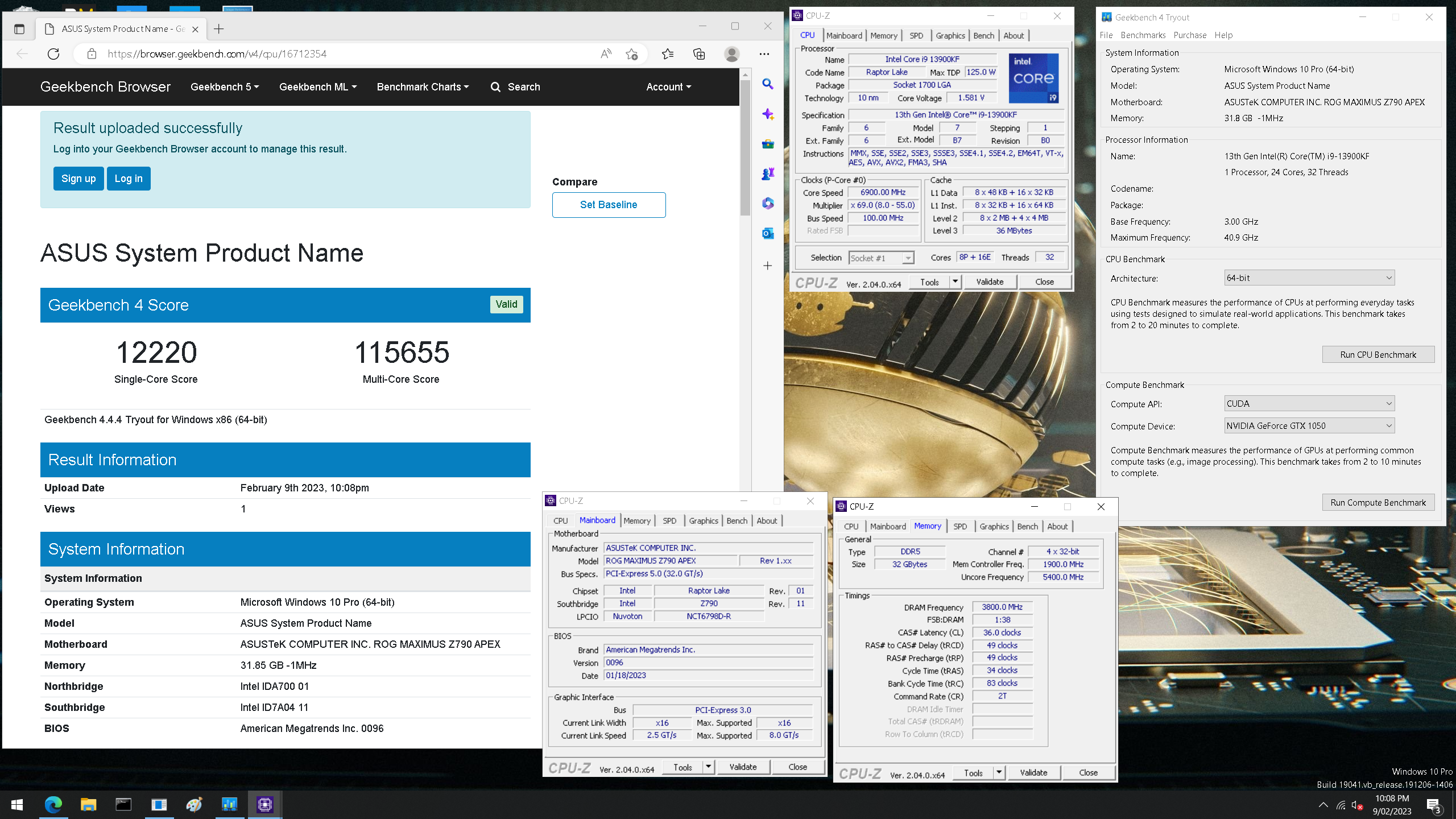Screen dimensions: 1456x819
Task: Click the browser back arrow
Action: click(x=22, y=54)
